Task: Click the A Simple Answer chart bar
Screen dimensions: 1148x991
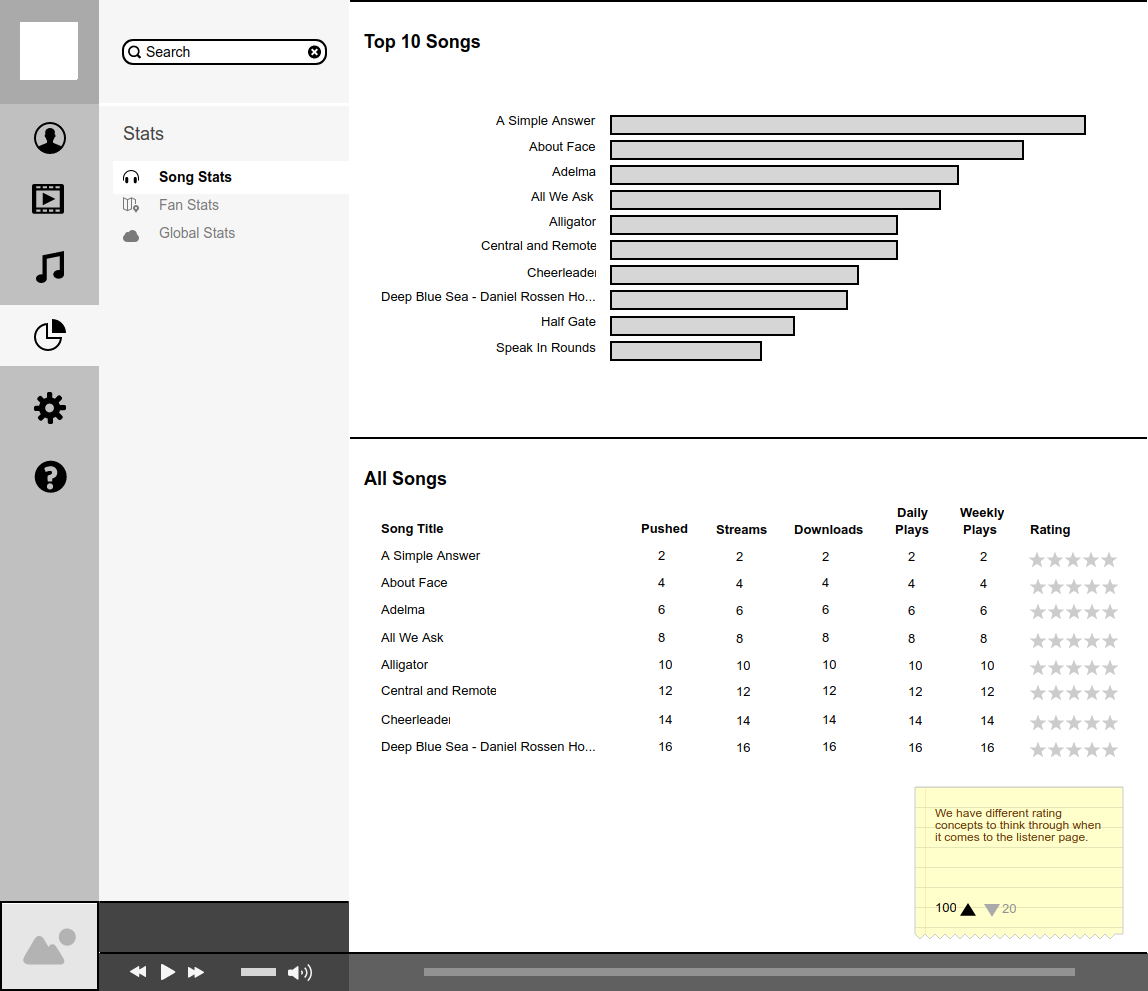Action: [848, 125]
